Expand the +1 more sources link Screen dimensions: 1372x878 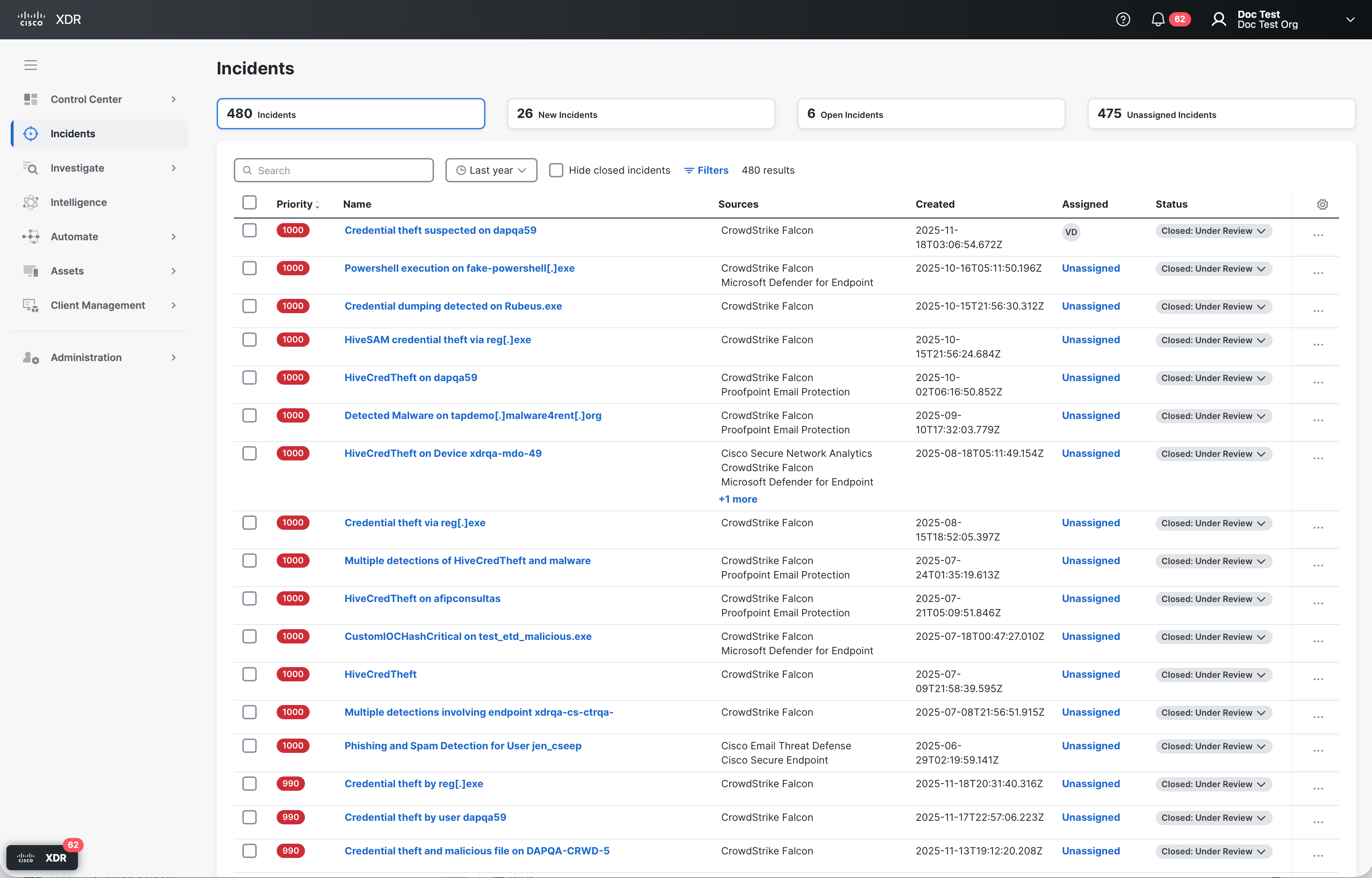pyautogui.click(x=737, y=499)
